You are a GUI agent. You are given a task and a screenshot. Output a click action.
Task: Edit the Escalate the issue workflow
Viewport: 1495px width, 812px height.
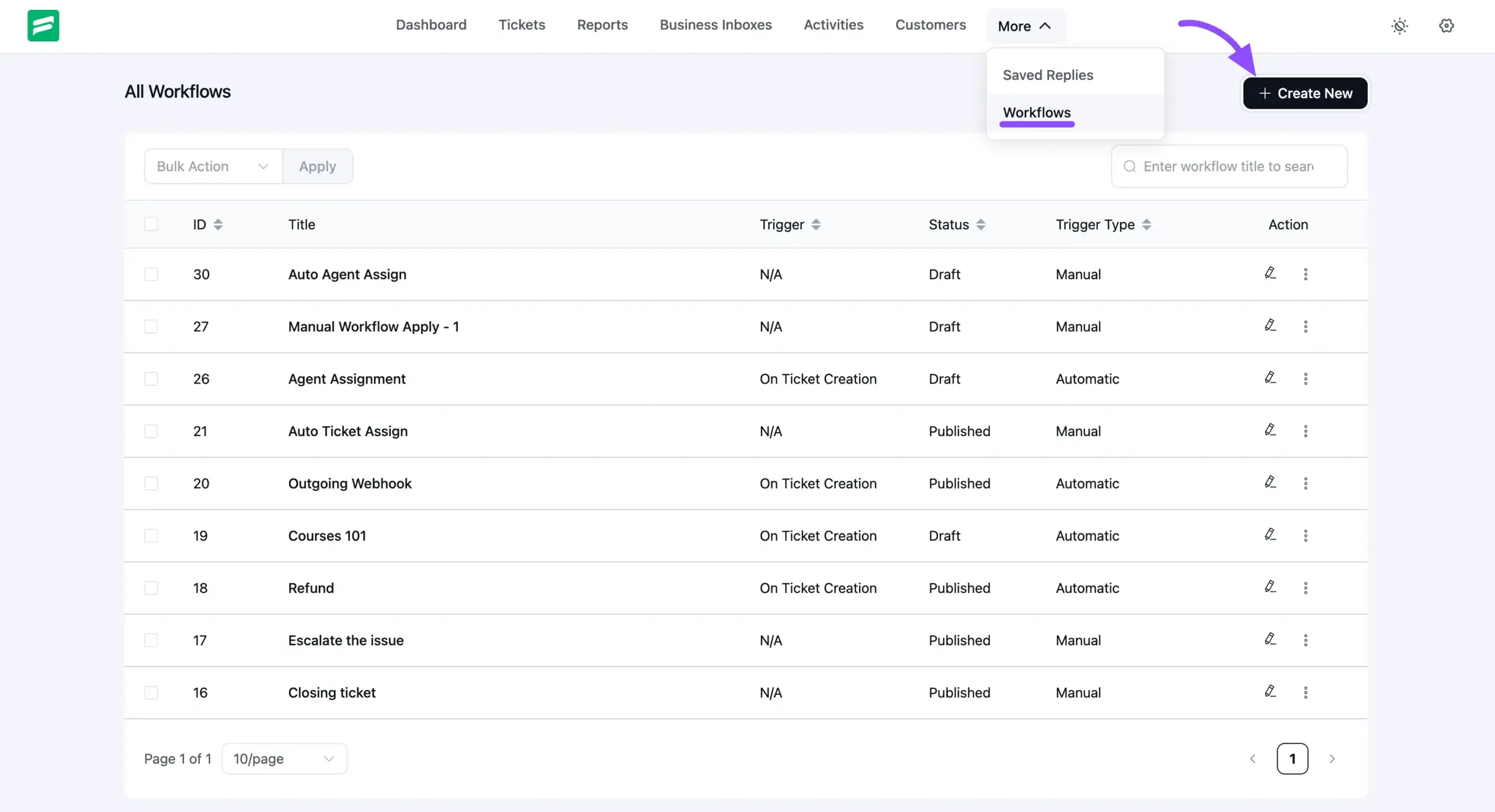(1270, 639)
